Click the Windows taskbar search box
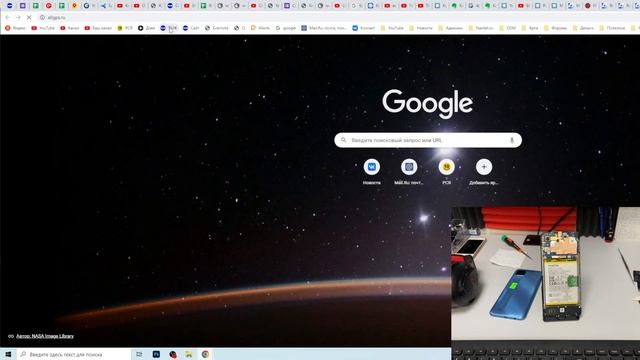Image resolution: width=640 pixels, height=360 pixels. pyautogui.click(x=73, y=354)
